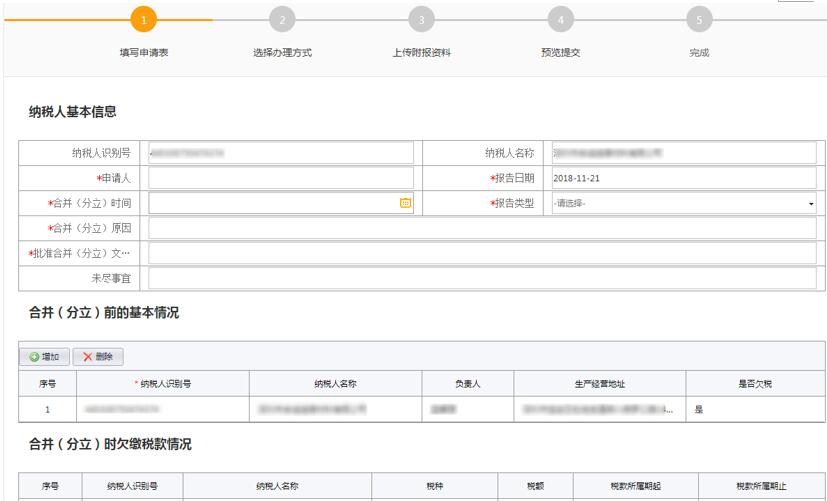Screen dimensions: 827x501
Task: Click 是否欠税 column header
Action: pos(755,384)
